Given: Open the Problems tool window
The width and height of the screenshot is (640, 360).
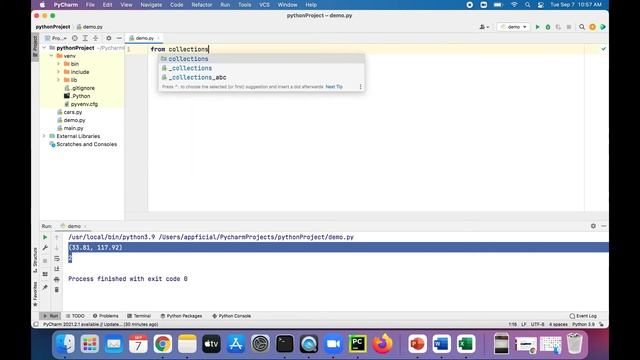Looking at the screenshot, I should pyautogui.click(x=106, y=316).
